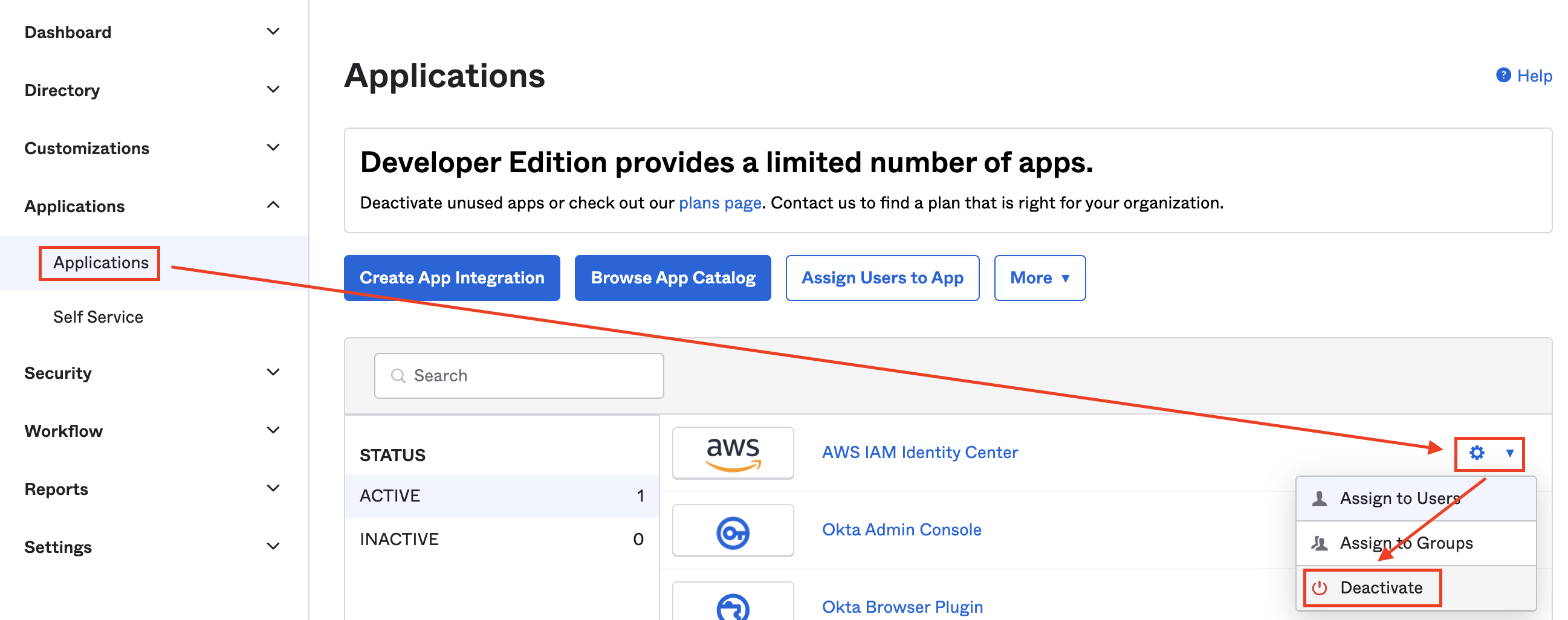This screenshot has width=1568, height=620.
Task: Expand the Security sidebar section
Action: click(x=273, y=372)
